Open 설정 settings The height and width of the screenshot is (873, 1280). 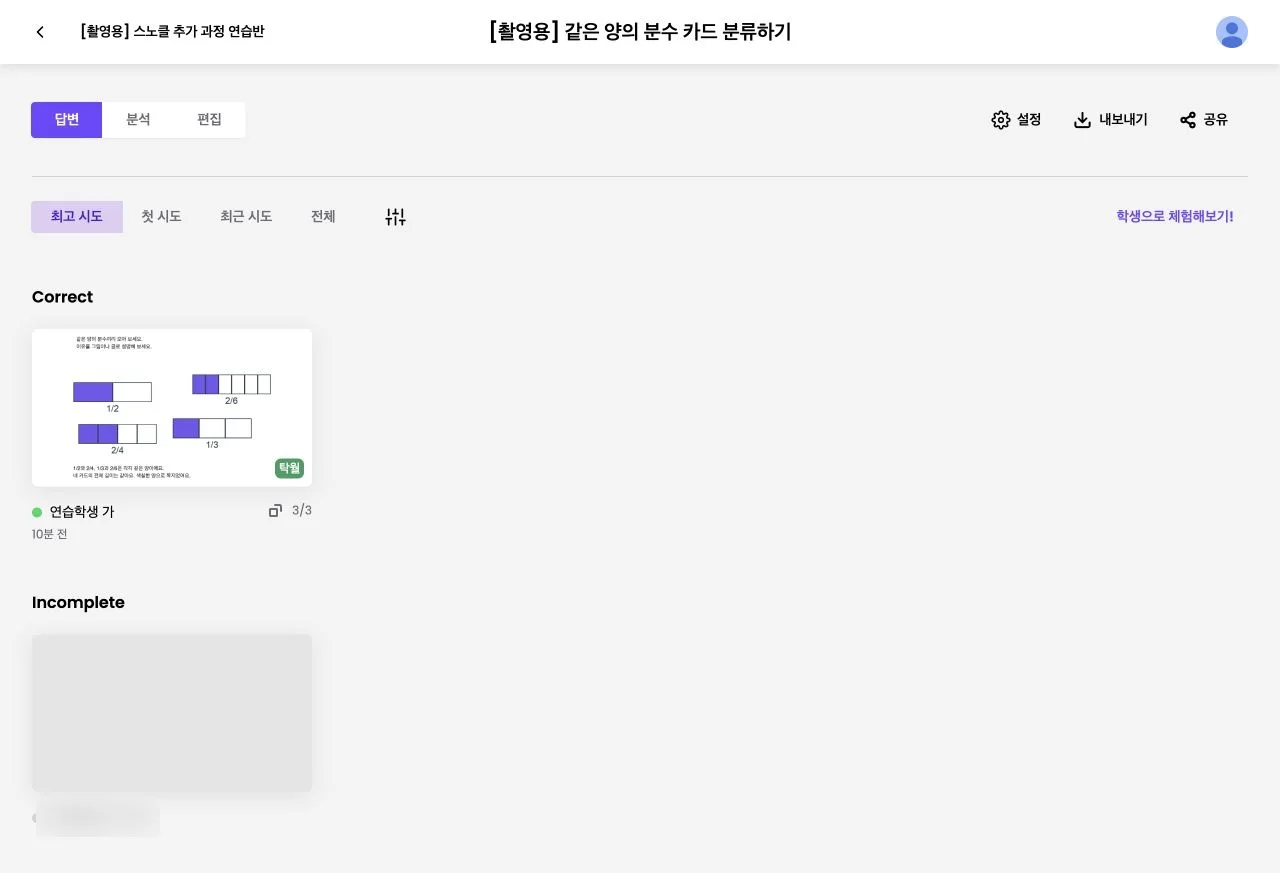[x=1016, y=120]
